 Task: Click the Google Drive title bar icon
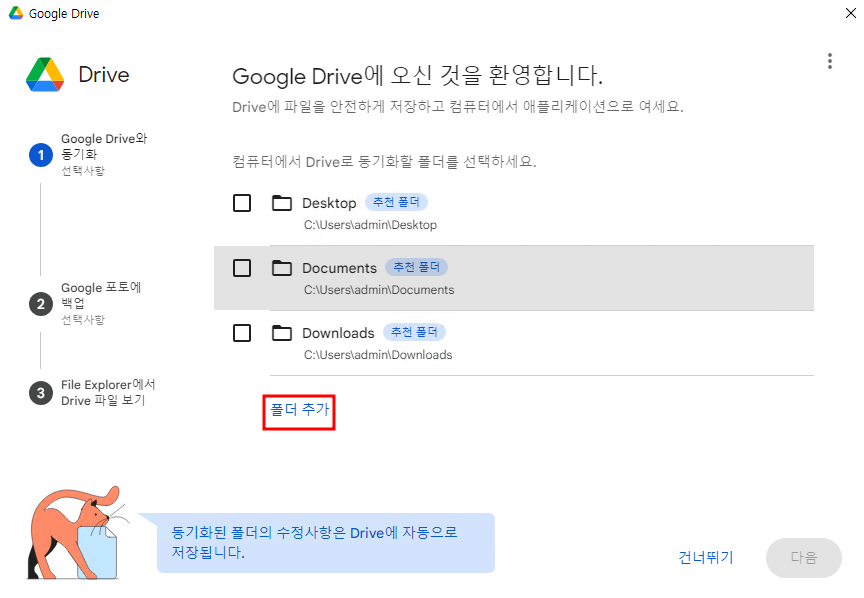pos(16,14)
